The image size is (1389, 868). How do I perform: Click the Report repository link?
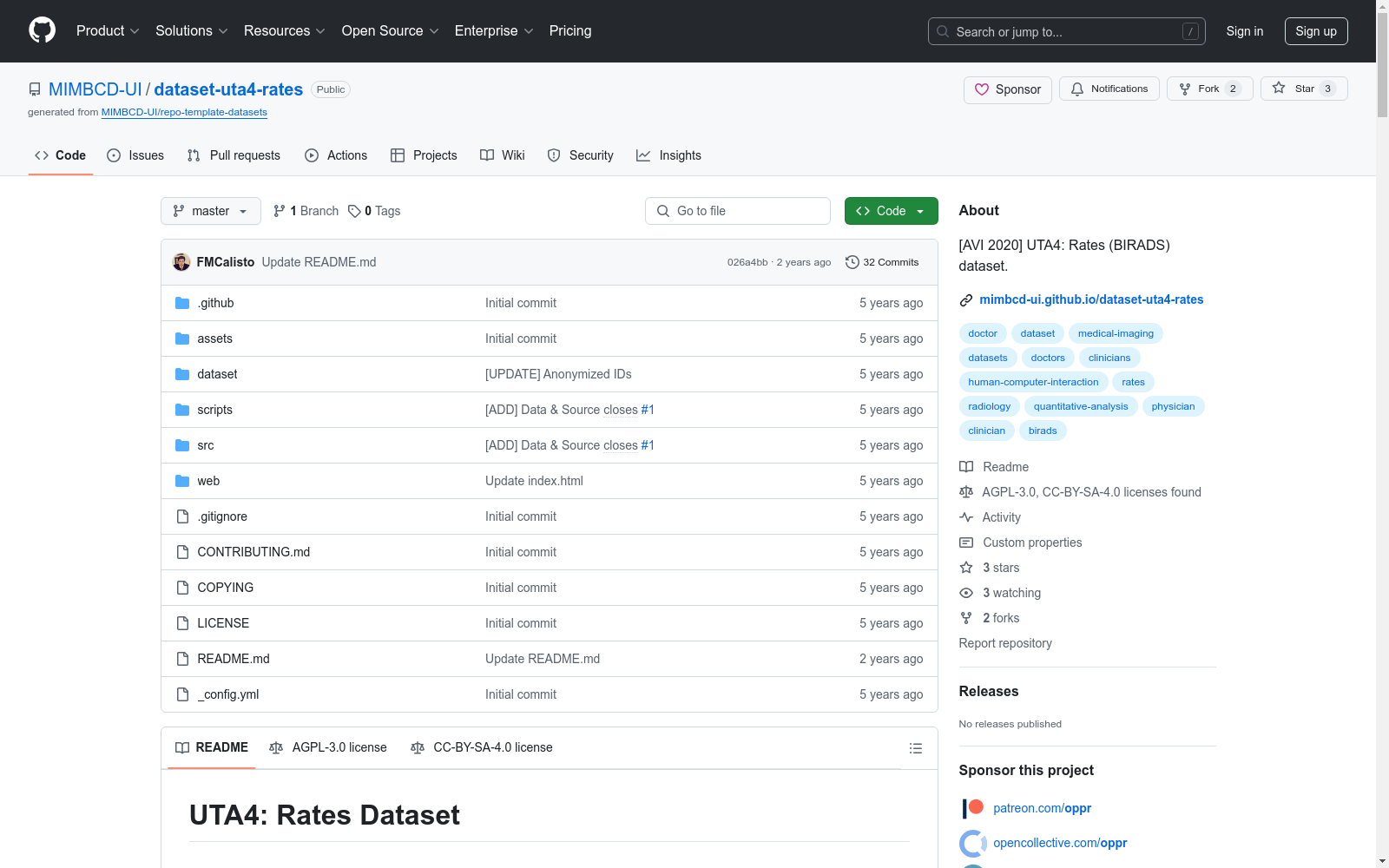point(1005,643)
